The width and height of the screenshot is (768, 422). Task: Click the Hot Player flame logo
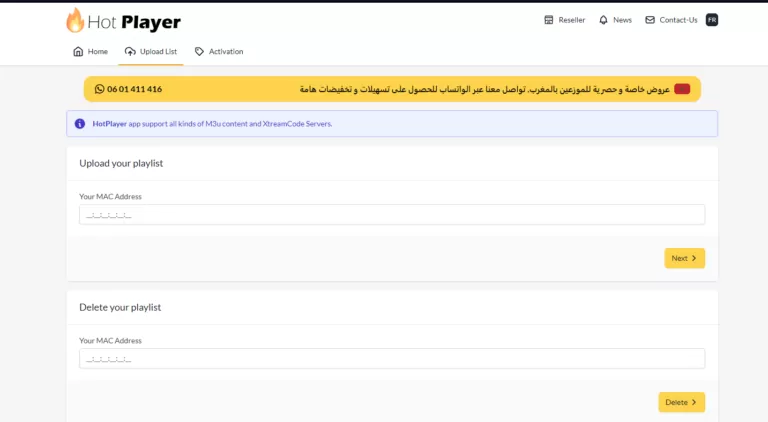(75, 20)
